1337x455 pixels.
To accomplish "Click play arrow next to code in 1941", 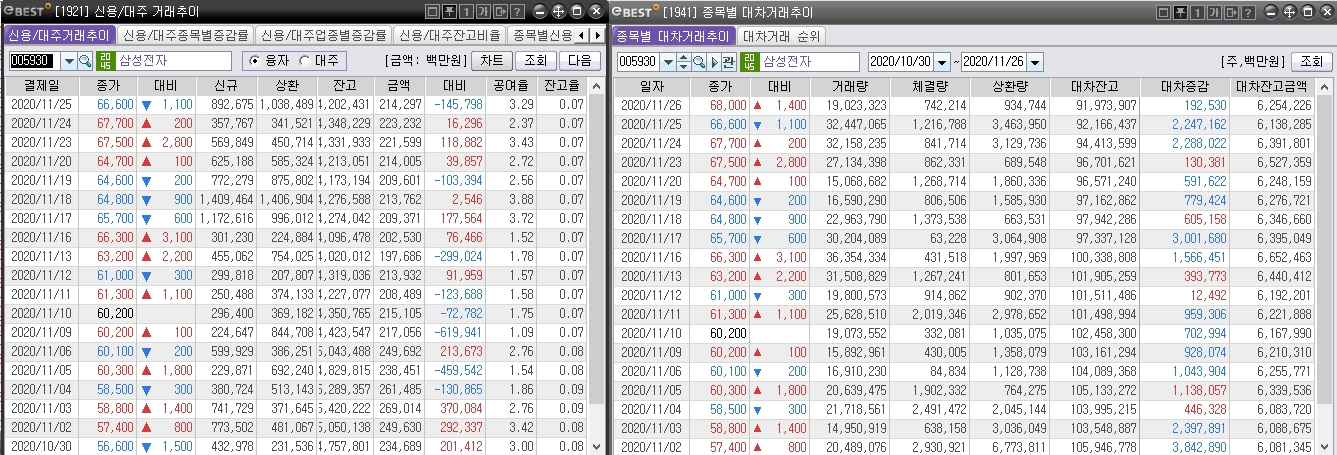I will pos(714,62).
